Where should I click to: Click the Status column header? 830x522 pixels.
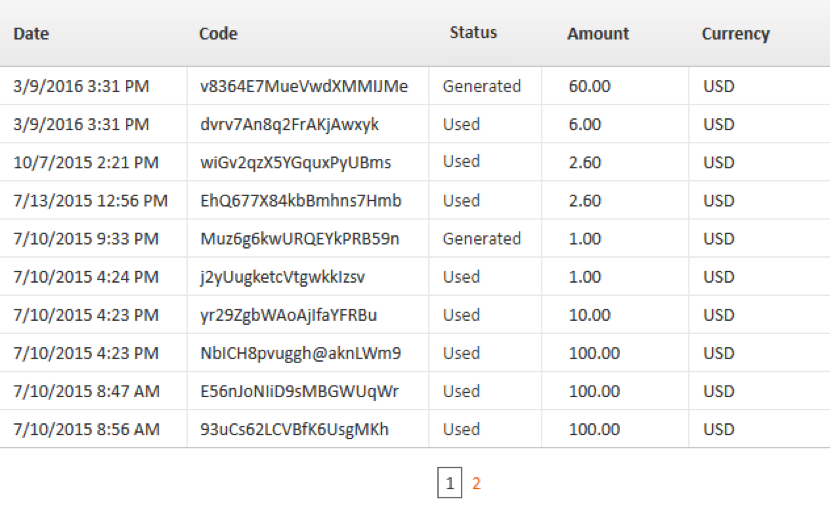473,33
